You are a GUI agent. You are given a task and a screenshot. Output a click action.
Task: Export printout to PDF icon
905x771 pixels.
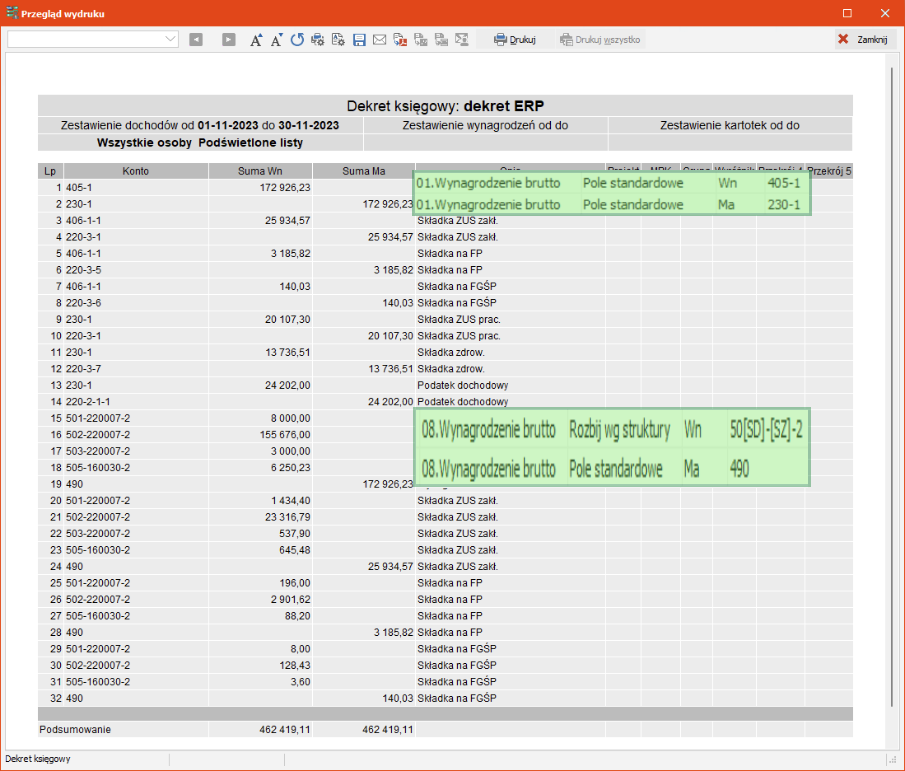point(400,39)
